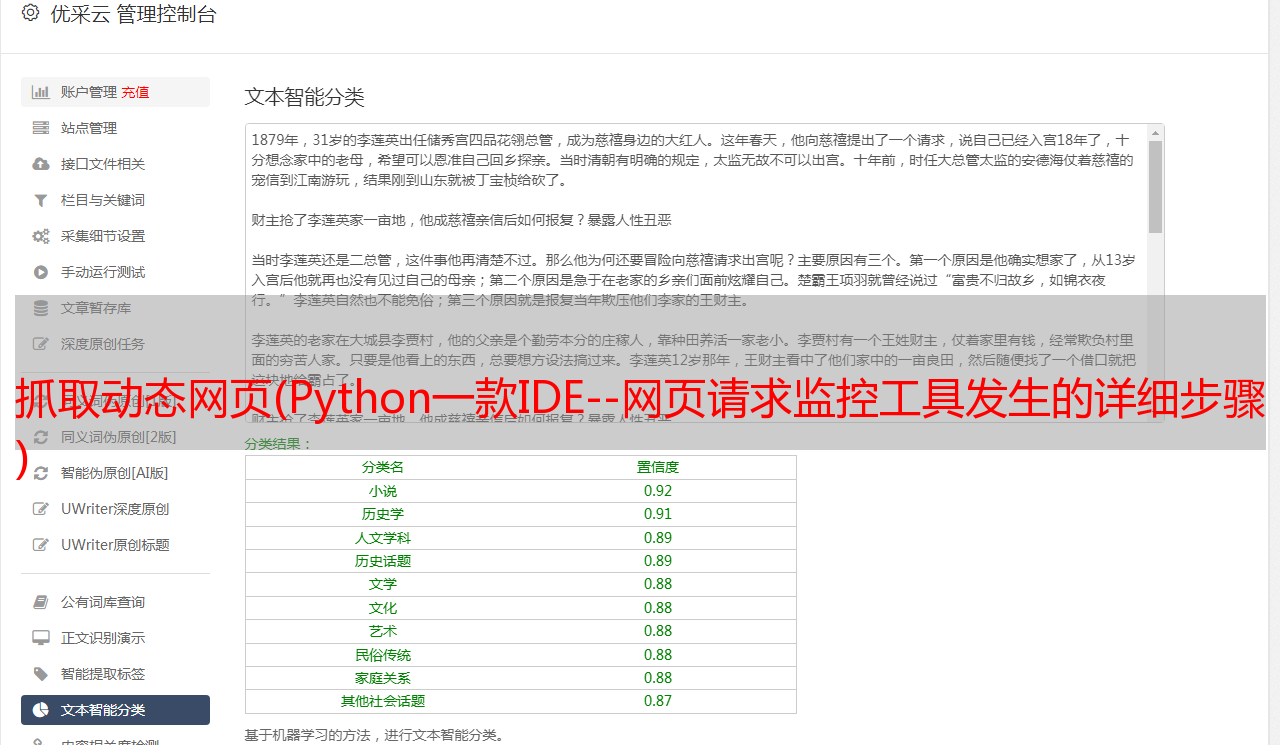Click the 0.89 value in 历史话题 row
Screen dimensions: 1280x745
coord(658,561)
